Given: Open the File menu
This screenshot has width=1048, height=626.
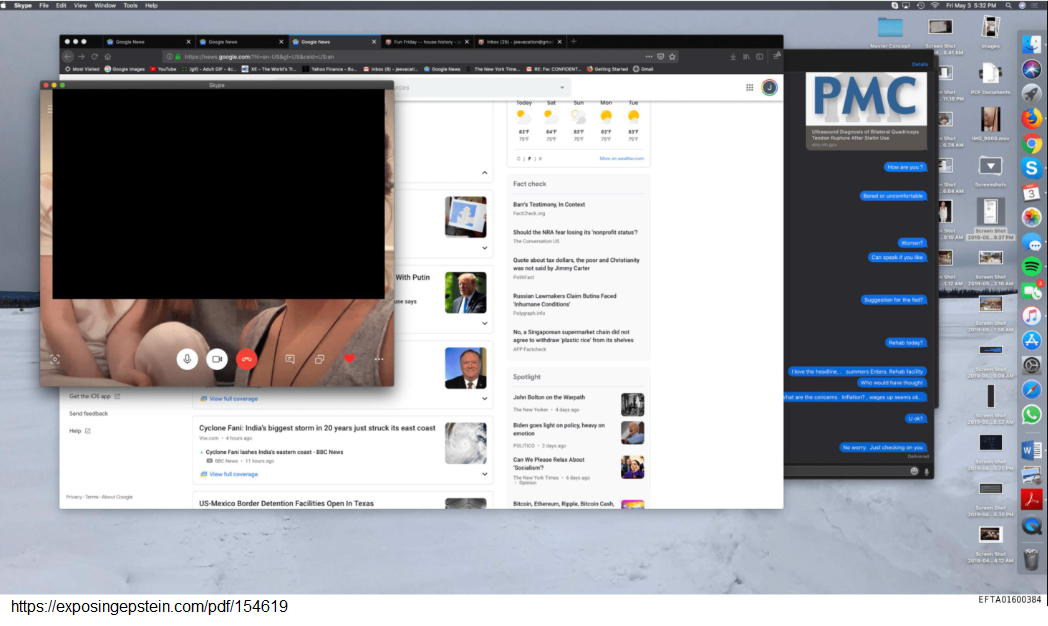Looking at the screenshot, I should tap(44, 5).
